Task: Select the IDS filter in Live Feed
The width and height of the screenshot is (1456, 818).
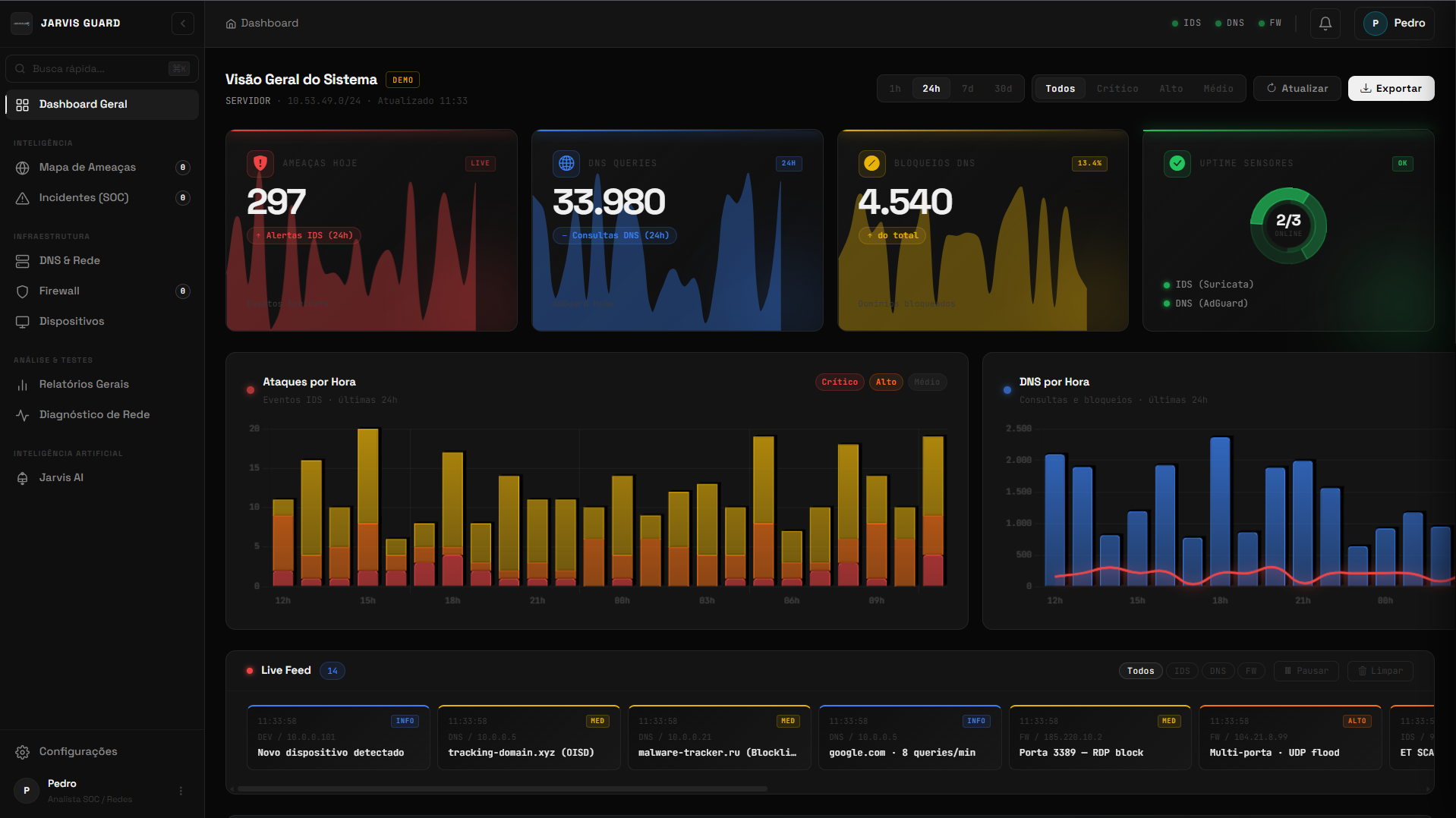Action: 1181,671
